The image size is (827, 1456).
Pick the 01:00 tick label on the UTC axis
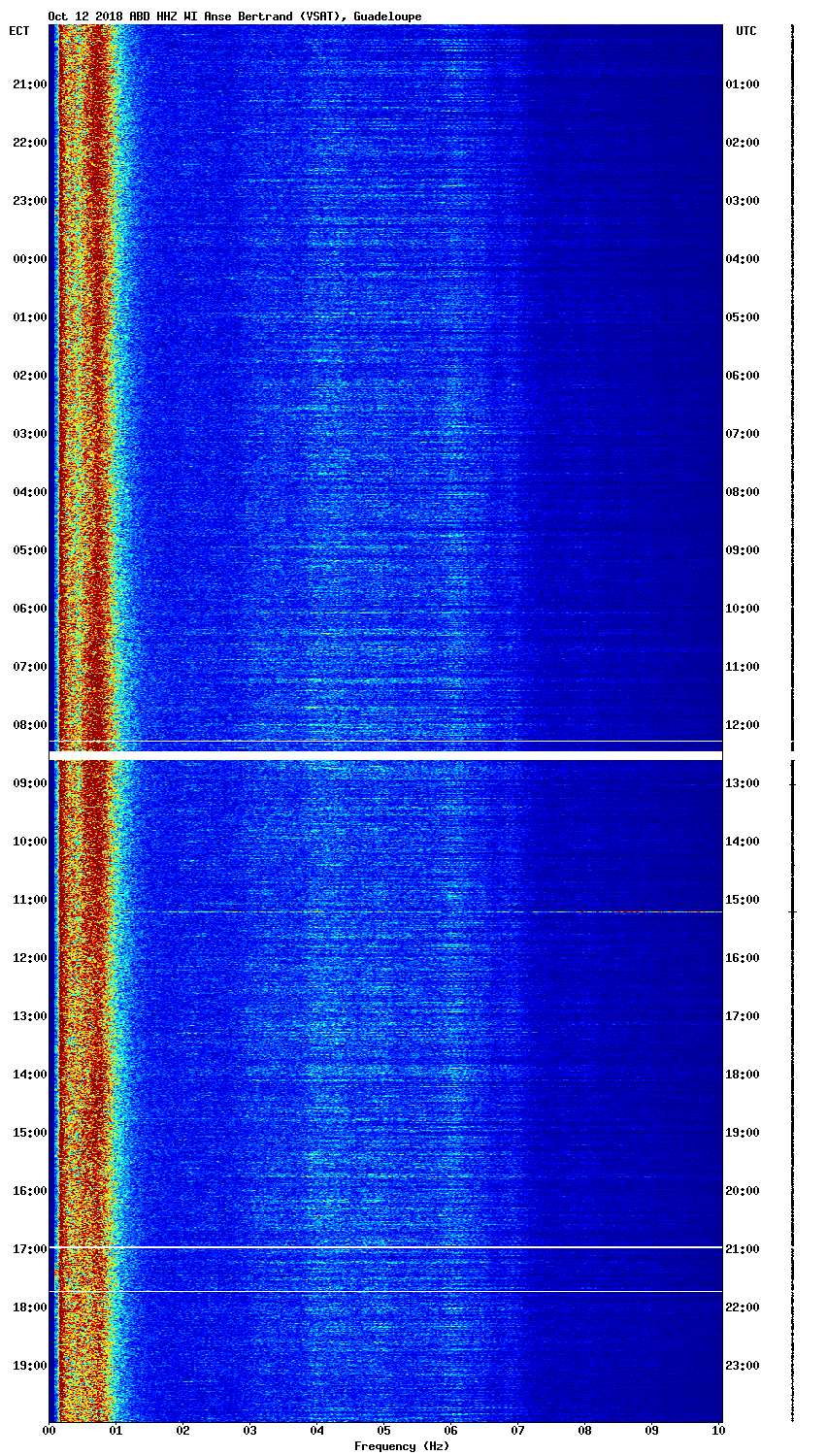click(743, 84)
